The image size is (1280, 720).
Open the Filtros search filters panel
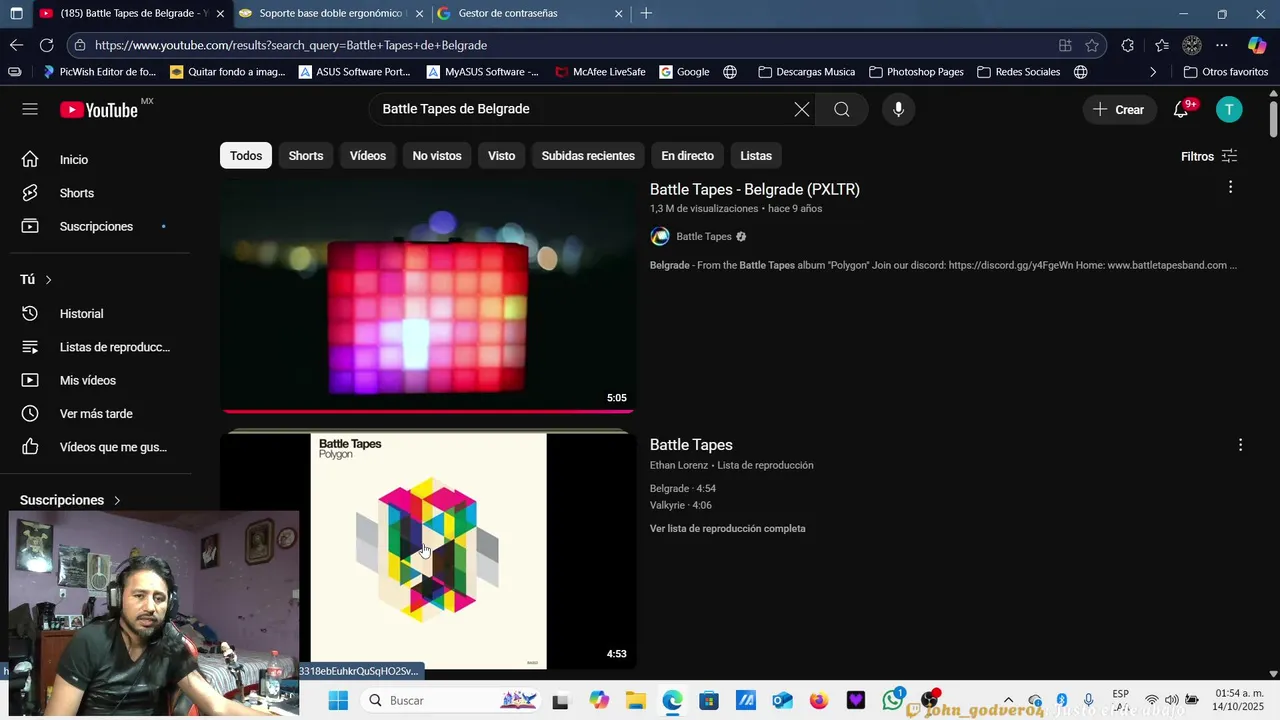[x=1209, y=156]
